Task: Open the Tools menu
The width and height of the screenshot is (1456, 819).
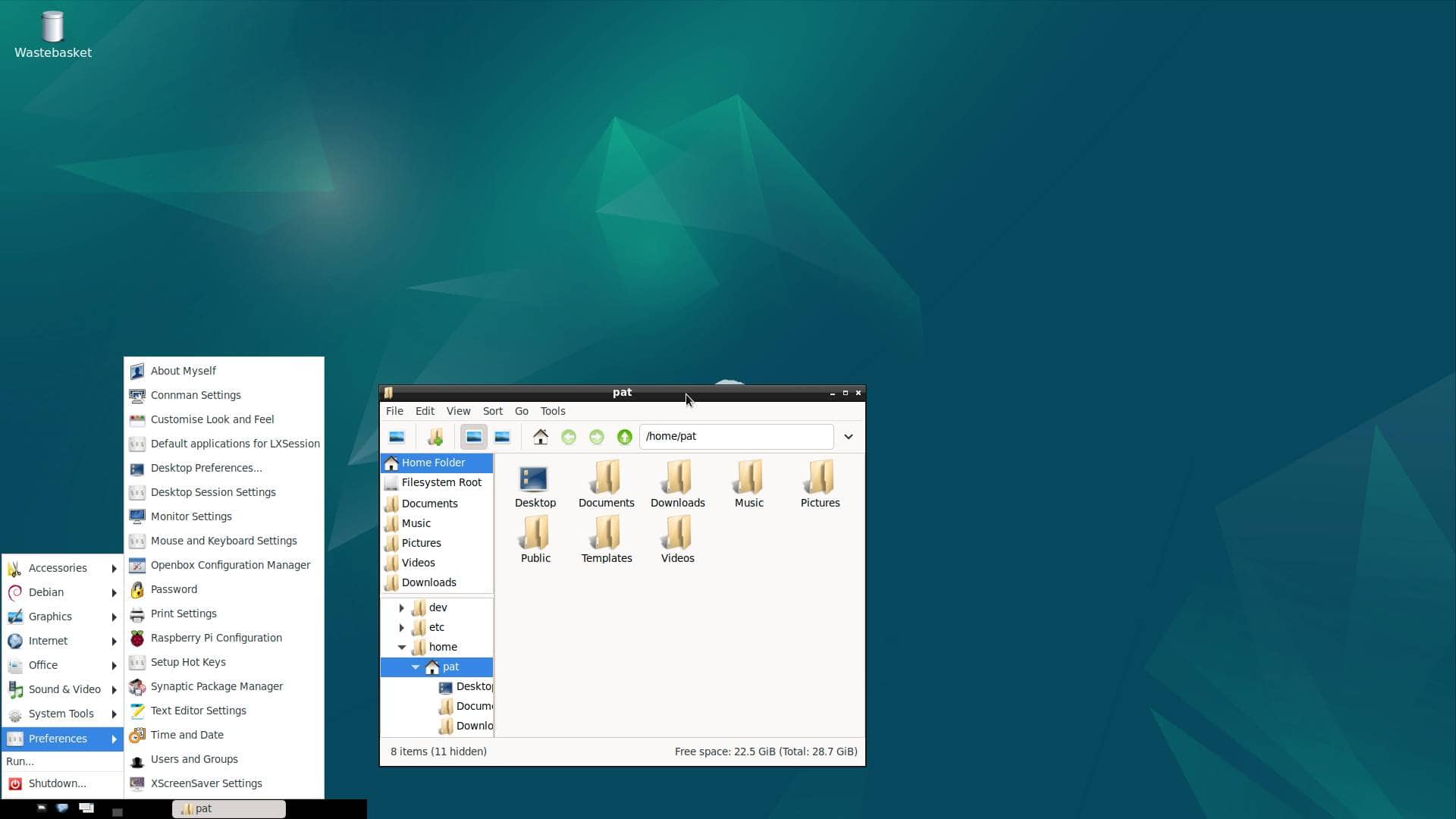Action: [552, 411]
